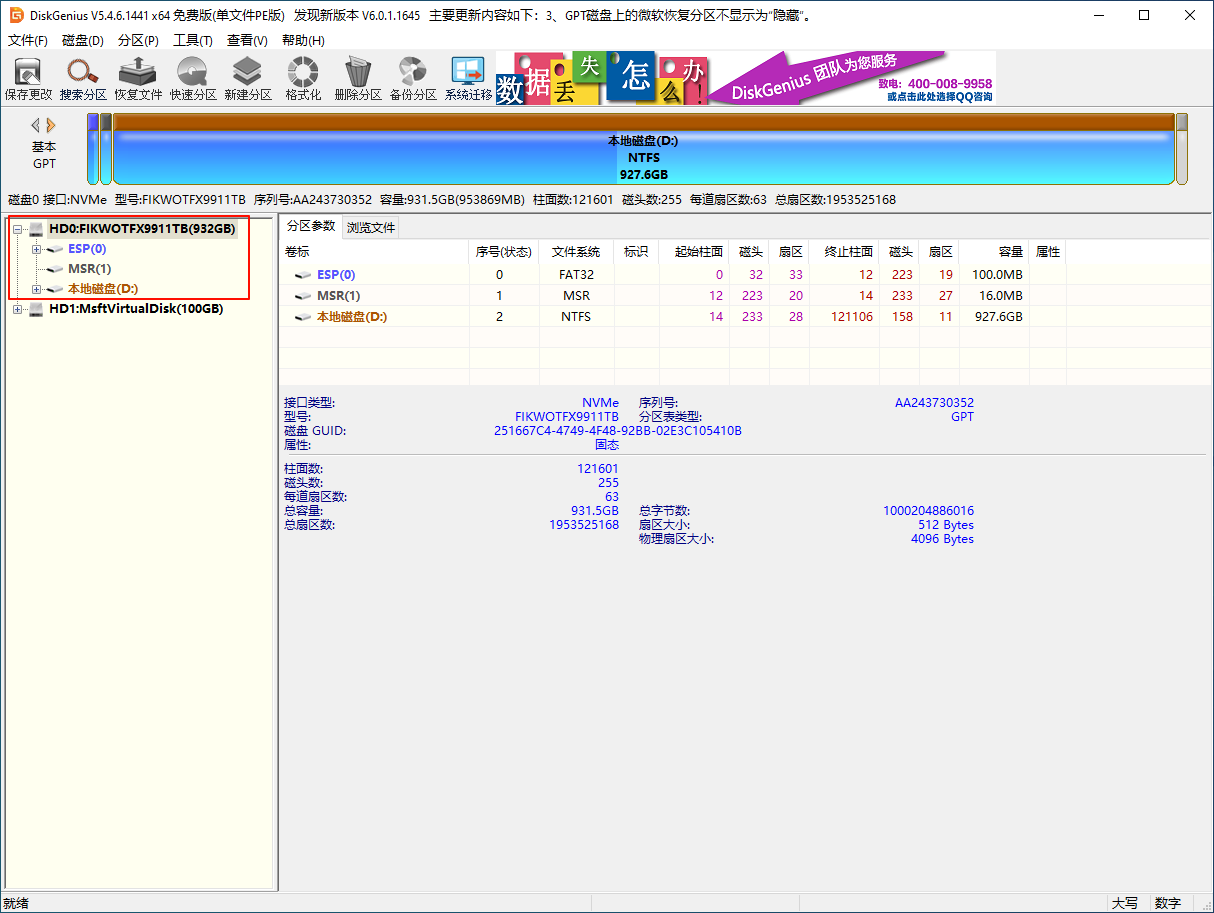Screen dimensions: 1214x913
Task: Click the 文件系统 column header
Action: pos(576,252)
